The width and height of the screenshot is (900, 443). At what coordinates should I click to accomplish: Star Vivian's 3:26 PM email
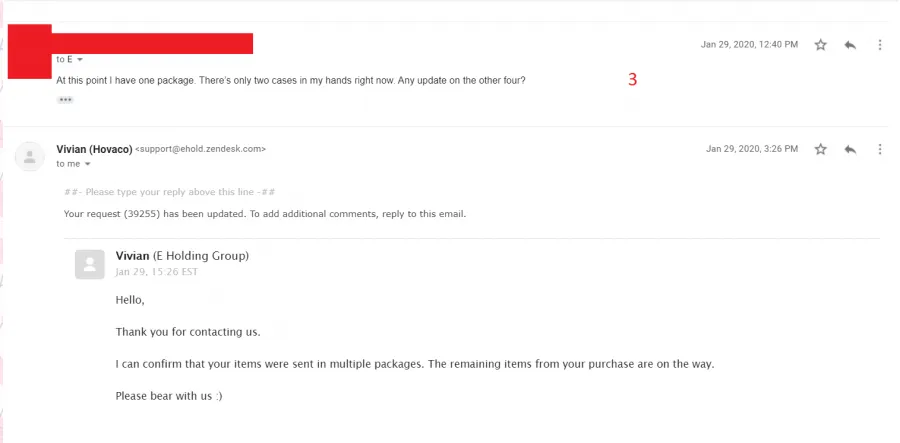click(821, 149)
